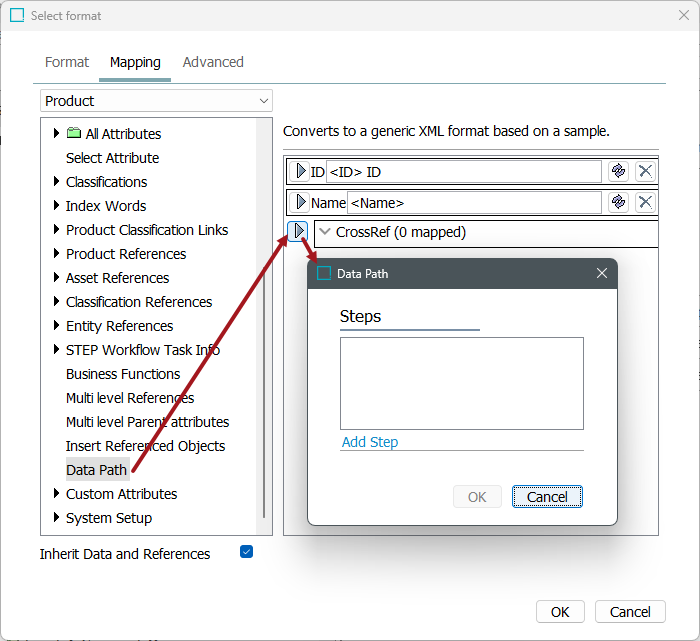The height and width of the screenshot is (641, 700).
Task: Expand the Product References node
Action: pos(56,254)
